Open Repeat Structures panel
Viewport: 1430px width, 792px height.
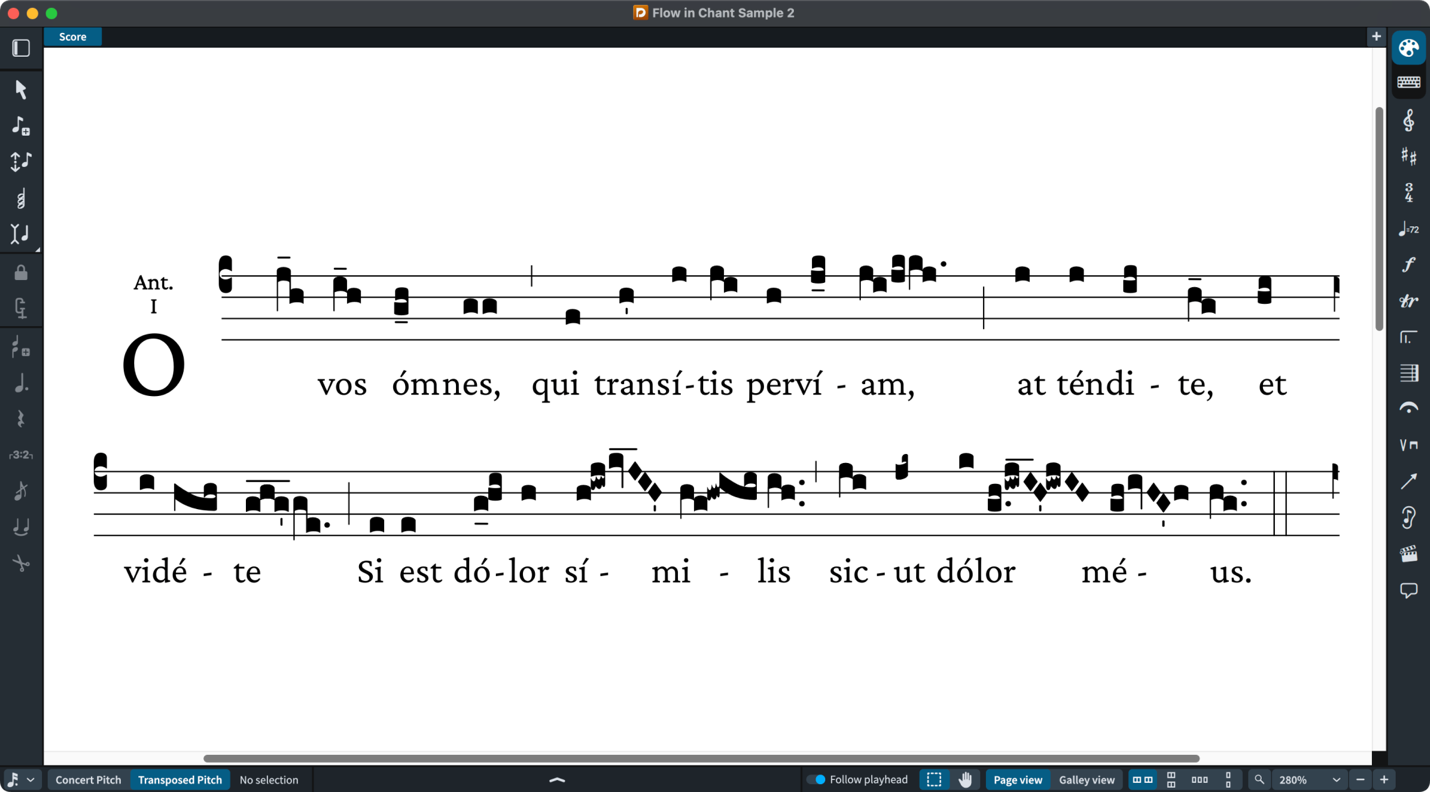click(x=1409, y=337)
